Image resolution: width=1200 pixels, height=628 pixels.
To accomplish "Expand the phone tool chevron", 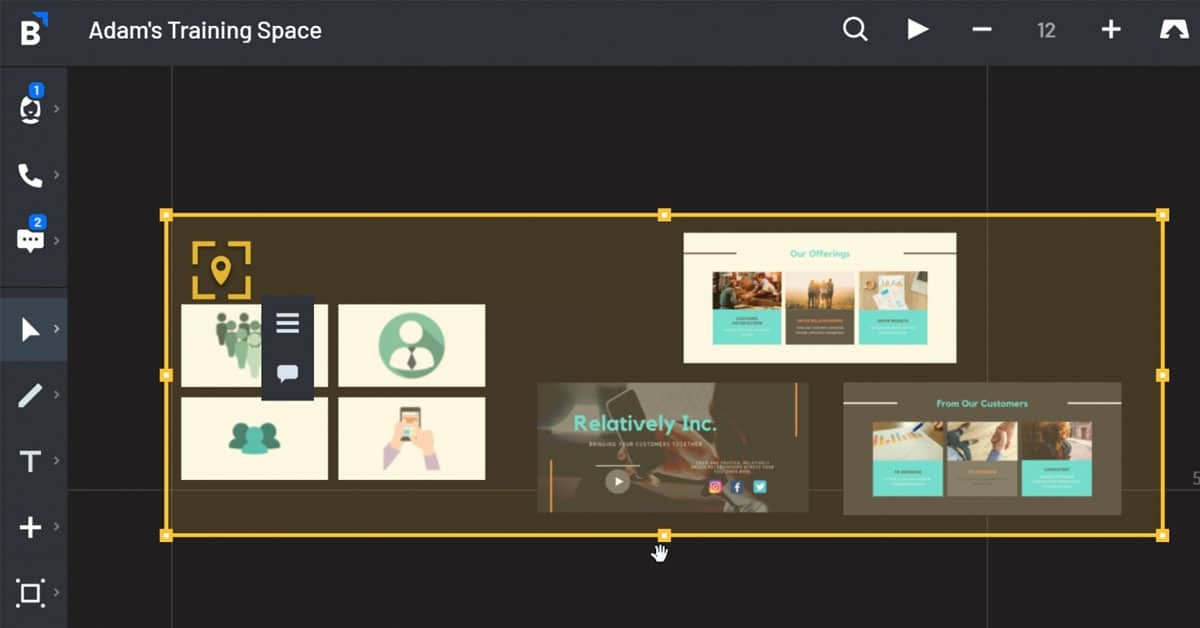I will click(57, 175).
